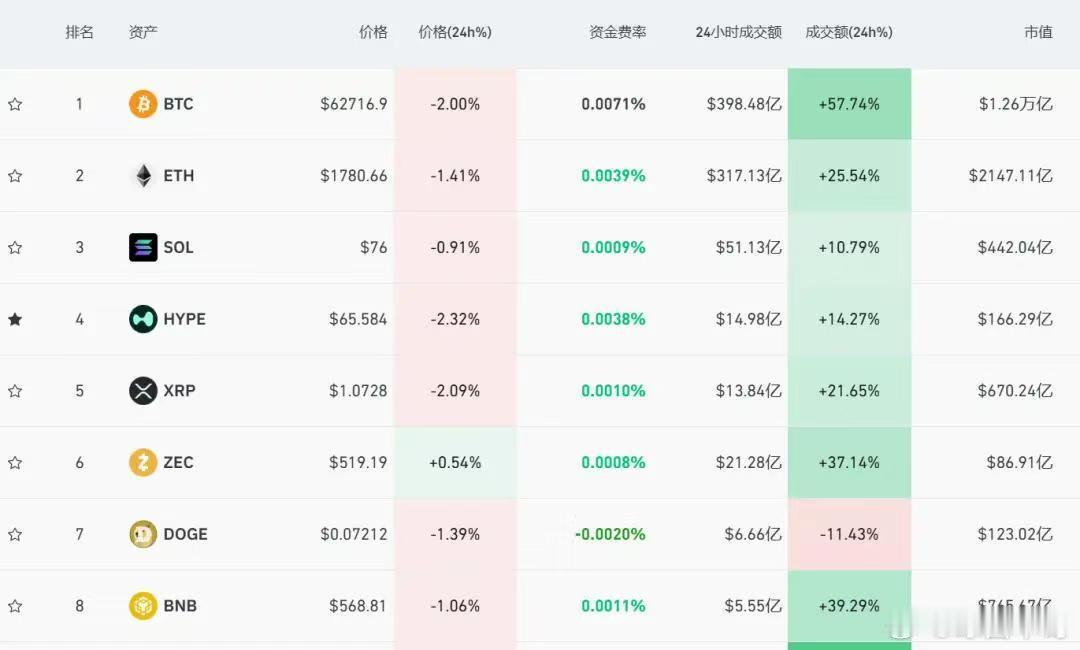Click the -2.32% price change cell
This screenshot has width=1080, height=650.
click(455, 319)
